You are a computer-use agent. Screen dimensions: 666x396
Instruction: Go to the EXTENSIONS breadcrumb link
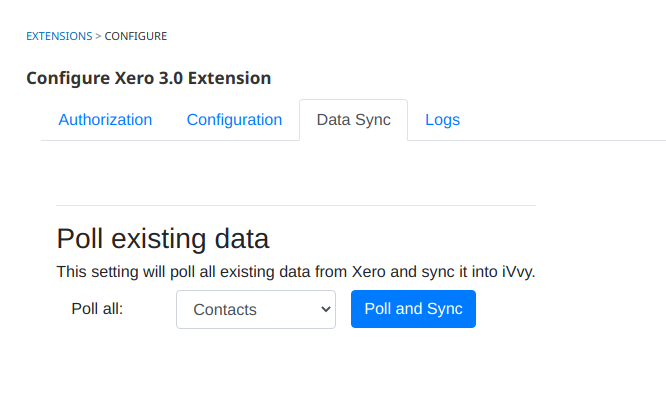[59, 36]
